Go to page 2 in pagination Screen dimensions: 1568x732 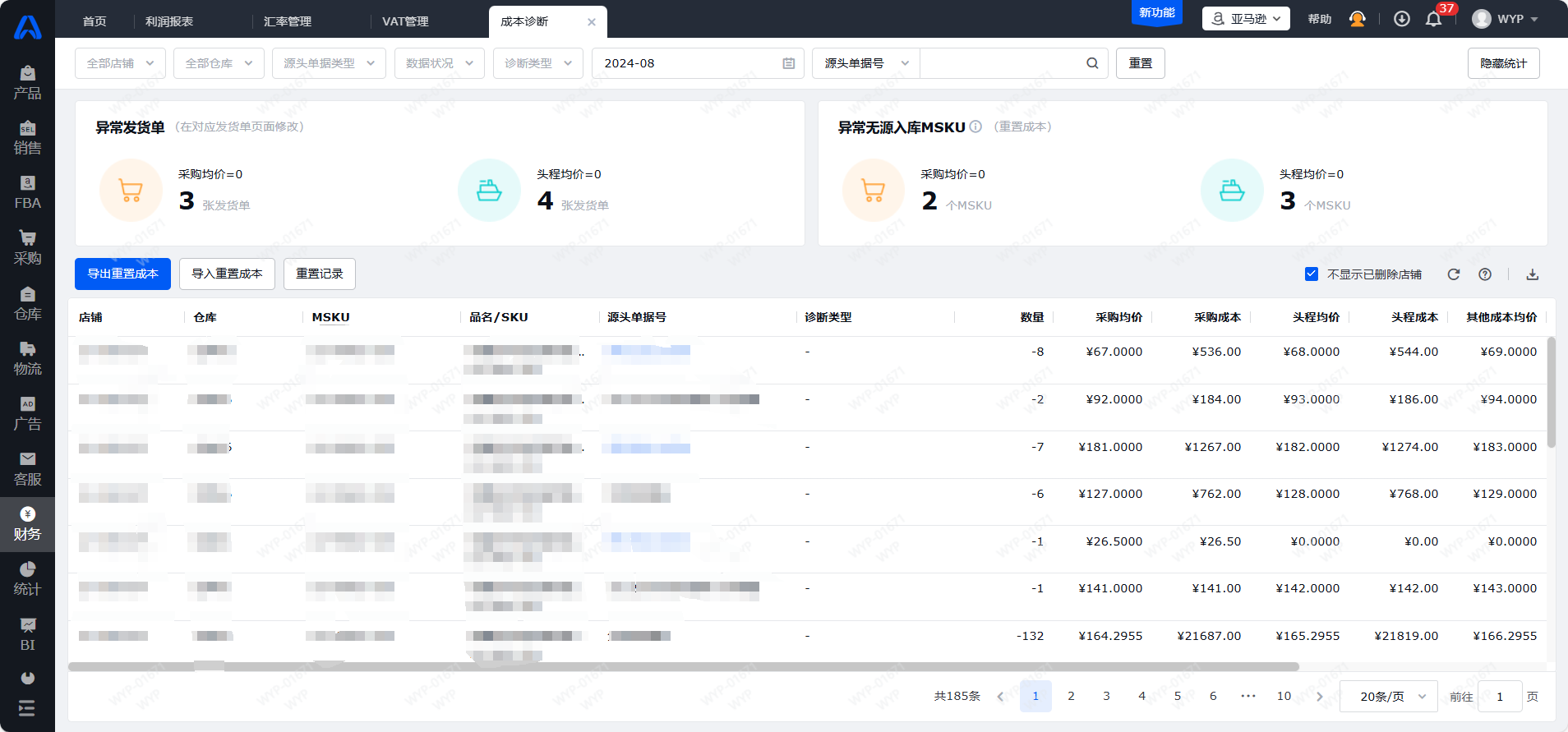click(1071, 697)
